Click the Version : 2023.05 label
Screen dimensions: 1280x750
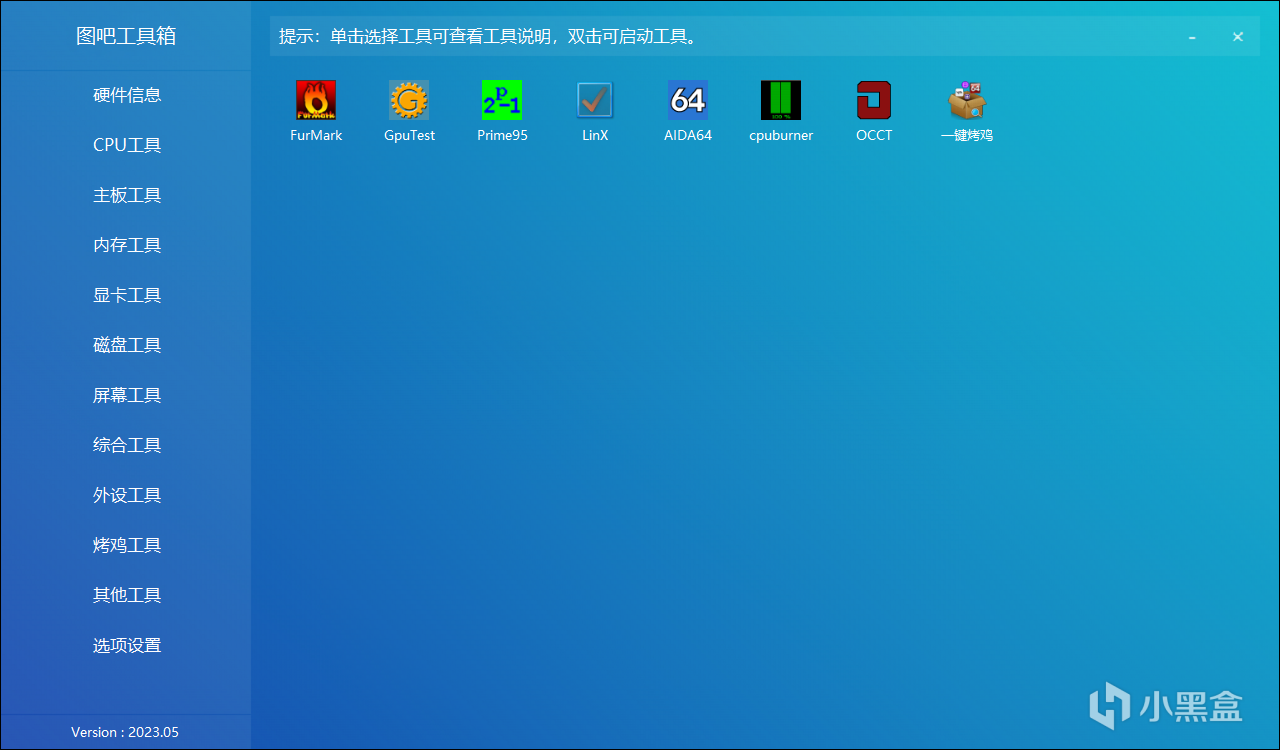click(x=125, y=732)
